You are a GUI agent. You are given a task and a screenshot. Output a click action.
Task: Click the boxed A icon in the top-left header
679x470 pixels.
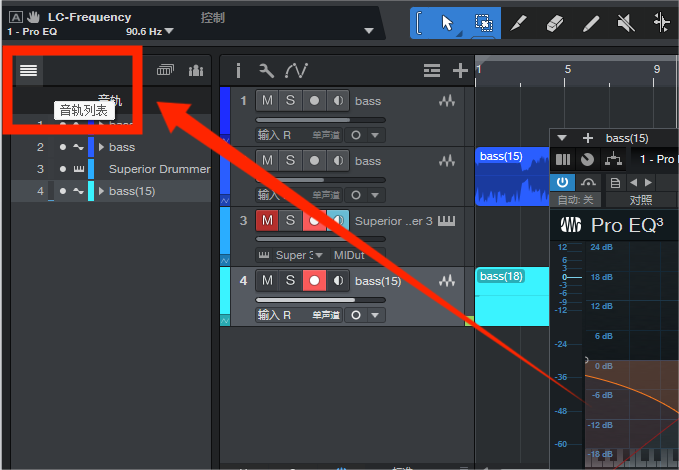point(16,17)
